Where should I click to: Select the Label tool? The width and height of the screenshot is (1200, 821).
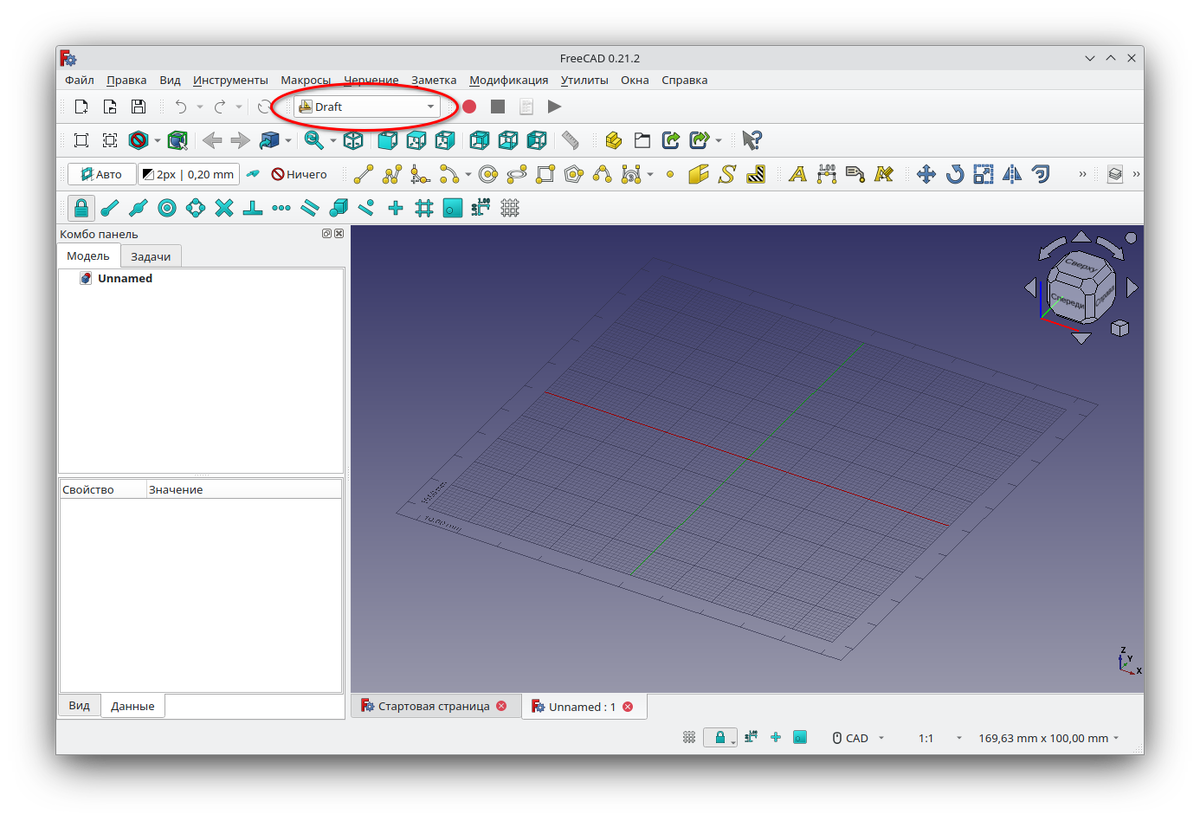click(x=854, y=174)
